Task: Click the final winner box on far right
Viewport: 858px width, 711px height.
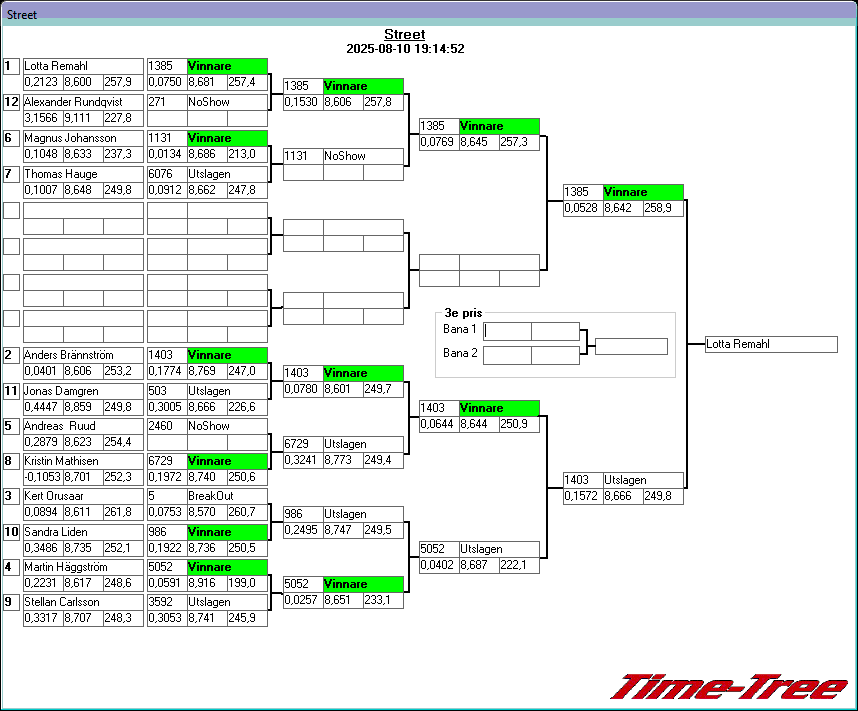Action: 770,344
